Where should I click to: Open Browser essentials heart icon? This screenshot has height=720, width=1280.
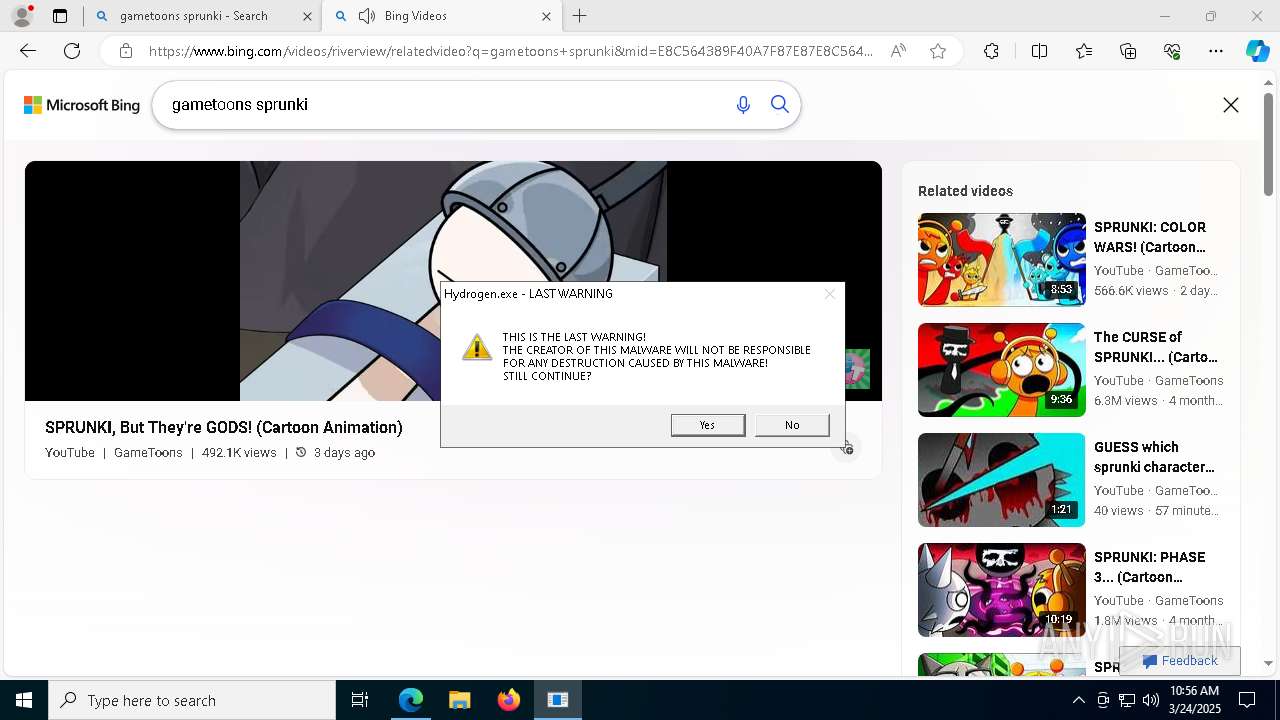[x=1172, y=51]
